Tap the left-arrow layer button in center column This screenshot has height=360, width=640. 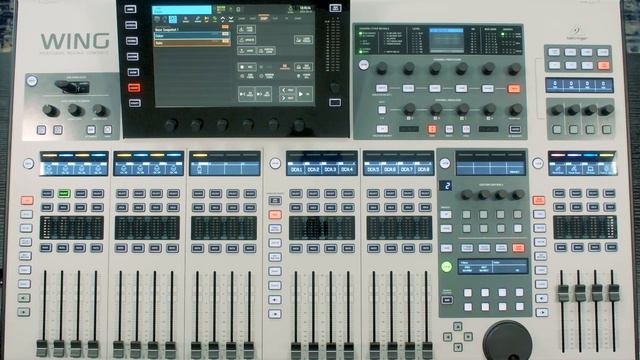(275, 300)
